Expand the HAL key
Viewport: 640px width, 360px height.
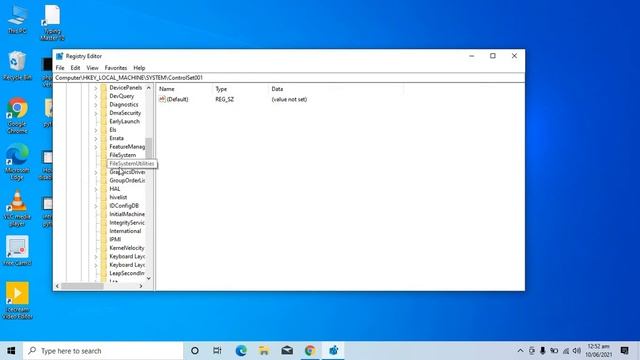96,189
